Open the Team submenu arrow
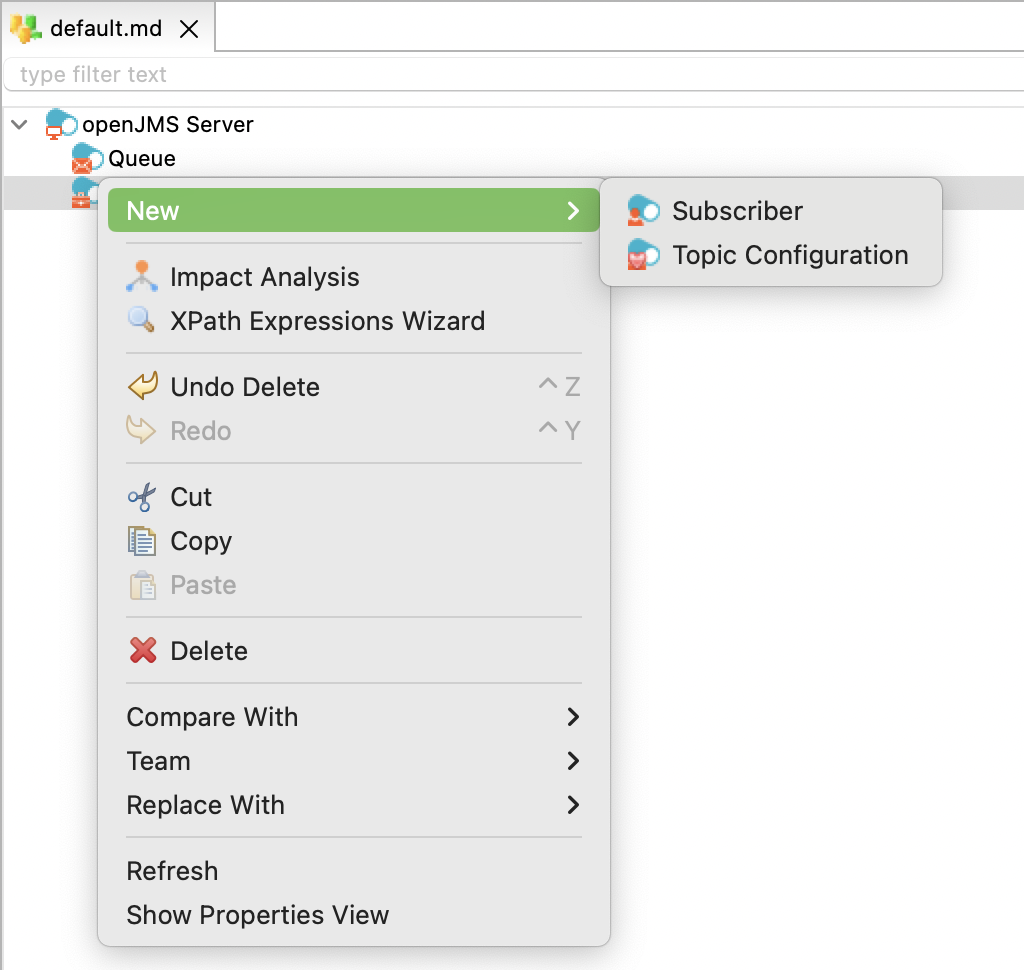Screen dimensions: 1024x970 (573, 761)
